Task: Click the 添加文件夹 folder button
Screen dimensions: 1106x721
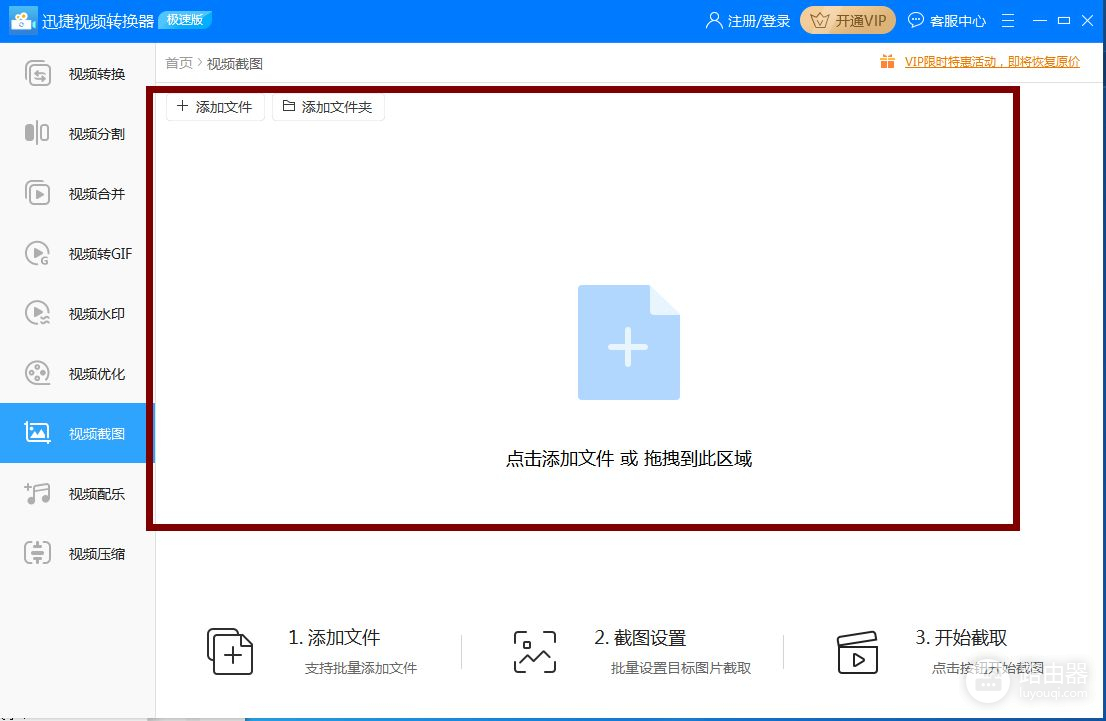Action: [328, 107]
